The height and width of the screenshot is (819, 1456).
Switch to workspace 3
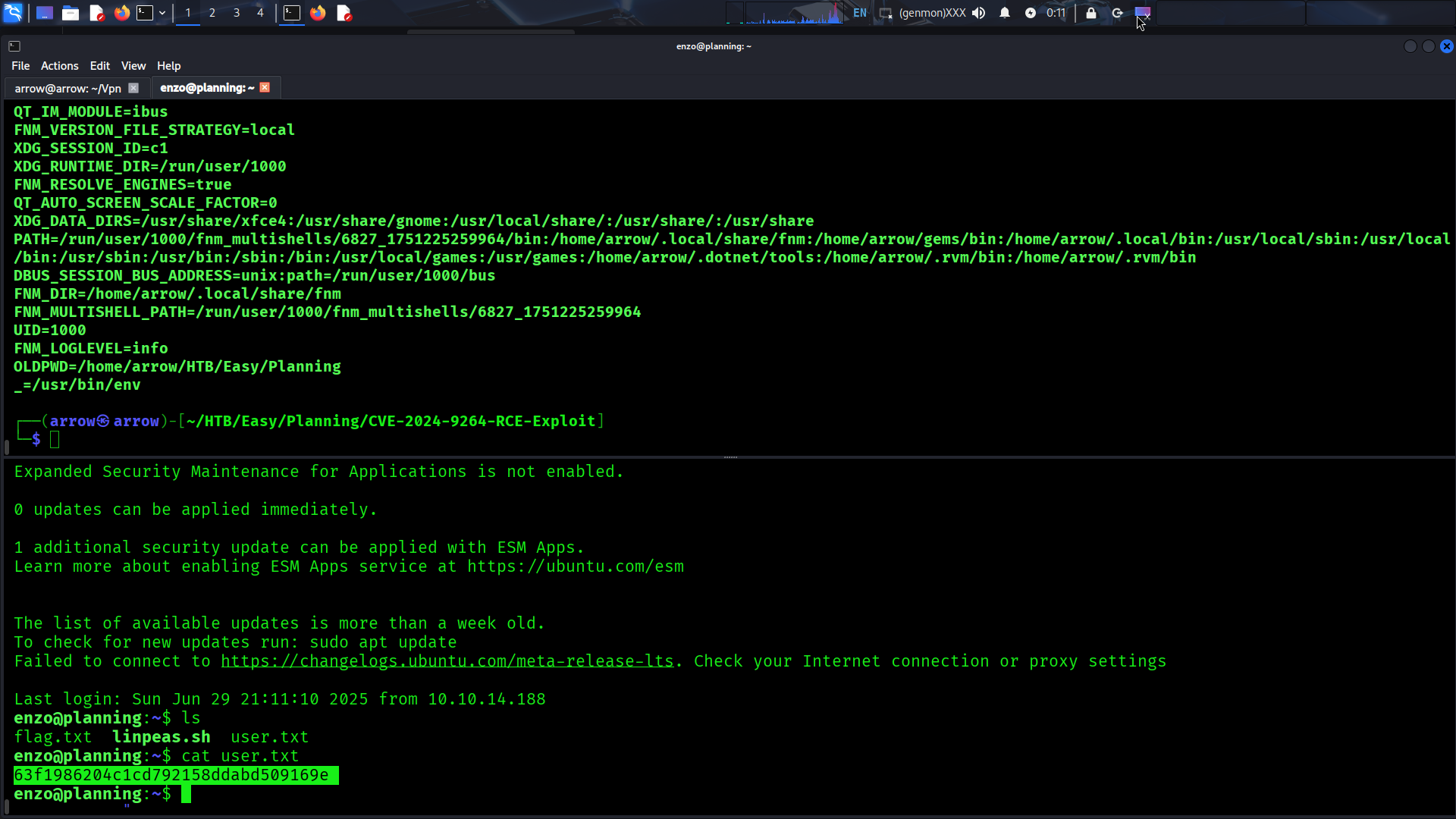(x=237, y=13)
